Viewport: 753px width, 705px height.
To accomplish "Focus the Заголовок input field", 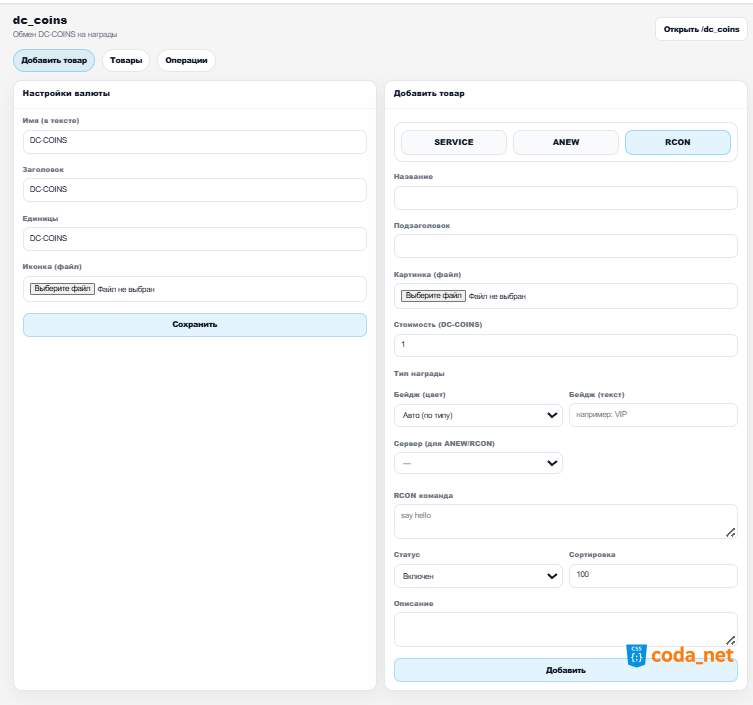I will click(195, 190).
